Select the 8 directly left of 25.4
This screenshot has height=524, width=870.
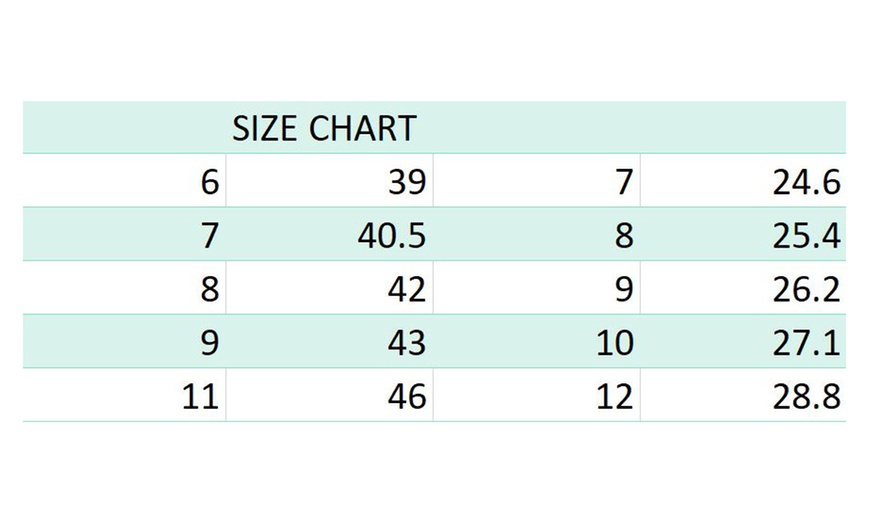[x=624, y=236]
